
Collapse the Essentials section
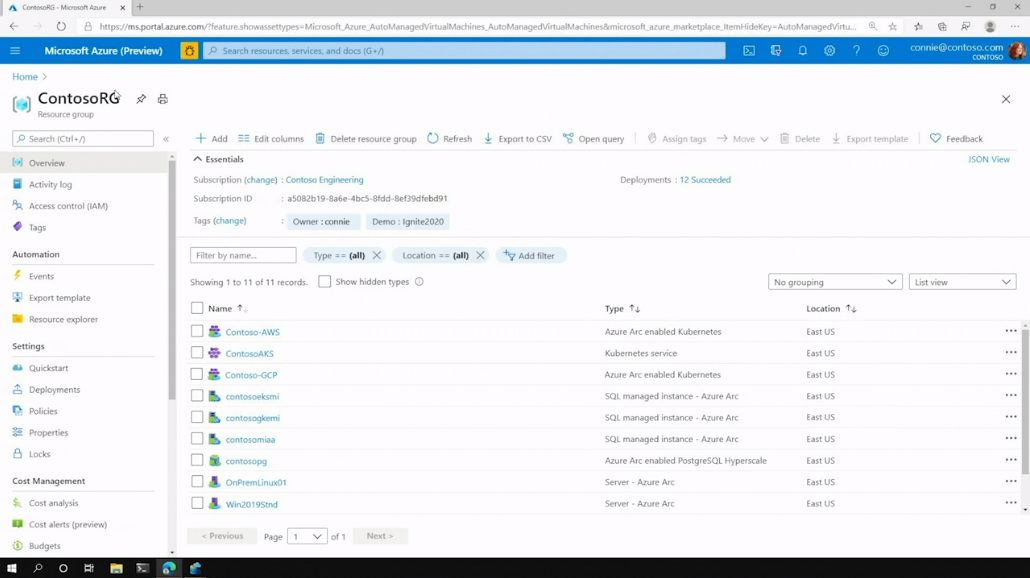point(198,159)
